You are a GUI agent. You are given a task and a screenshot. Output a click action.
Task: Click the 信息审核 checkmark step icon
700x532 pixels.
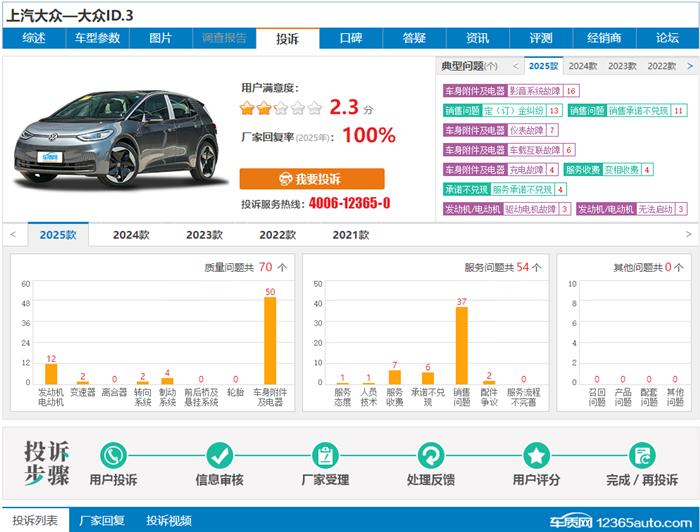pyautogui.click(x=219, y=456)
